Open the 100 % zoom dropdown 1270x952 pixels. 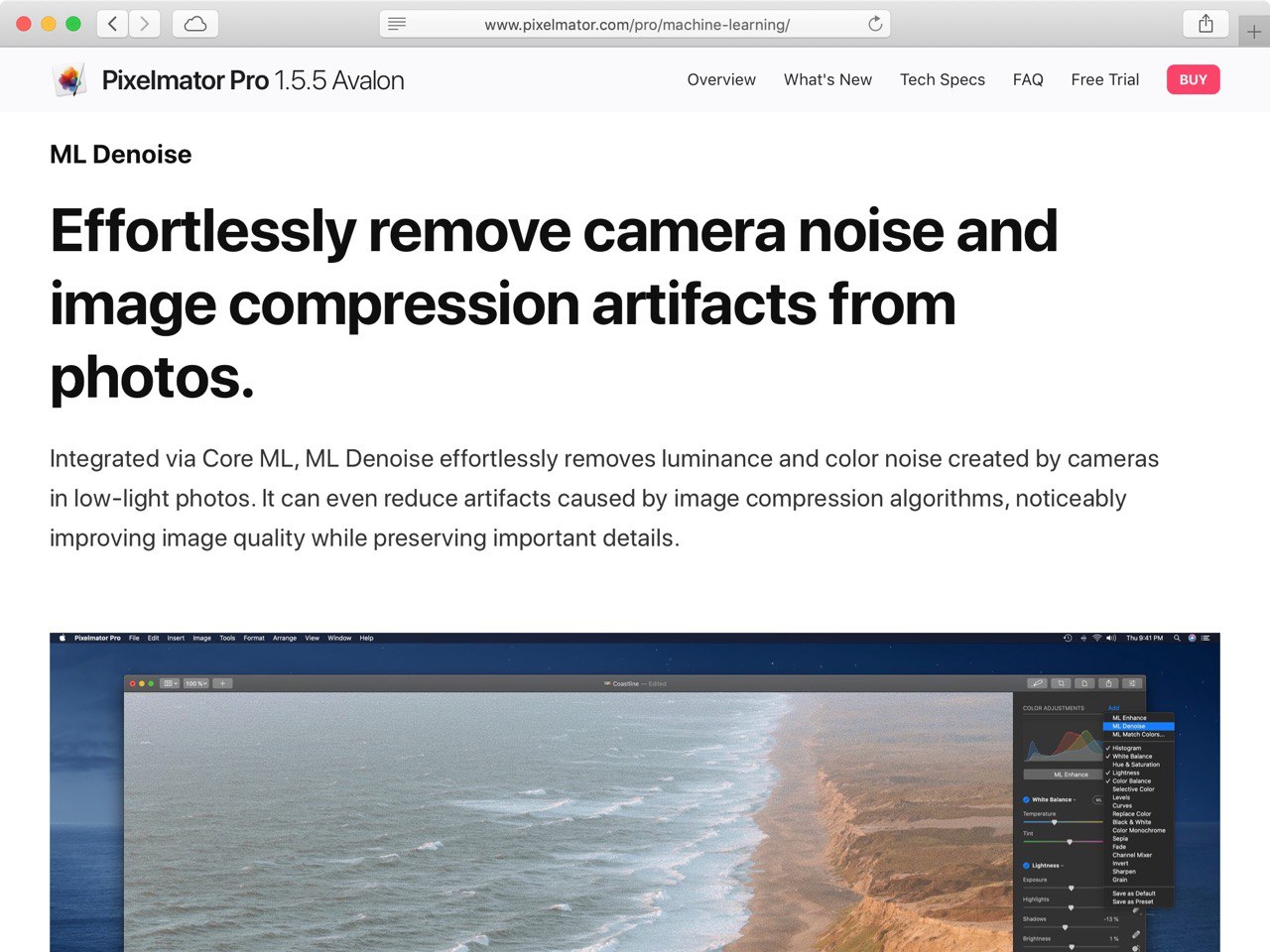[x=196, y=683]
